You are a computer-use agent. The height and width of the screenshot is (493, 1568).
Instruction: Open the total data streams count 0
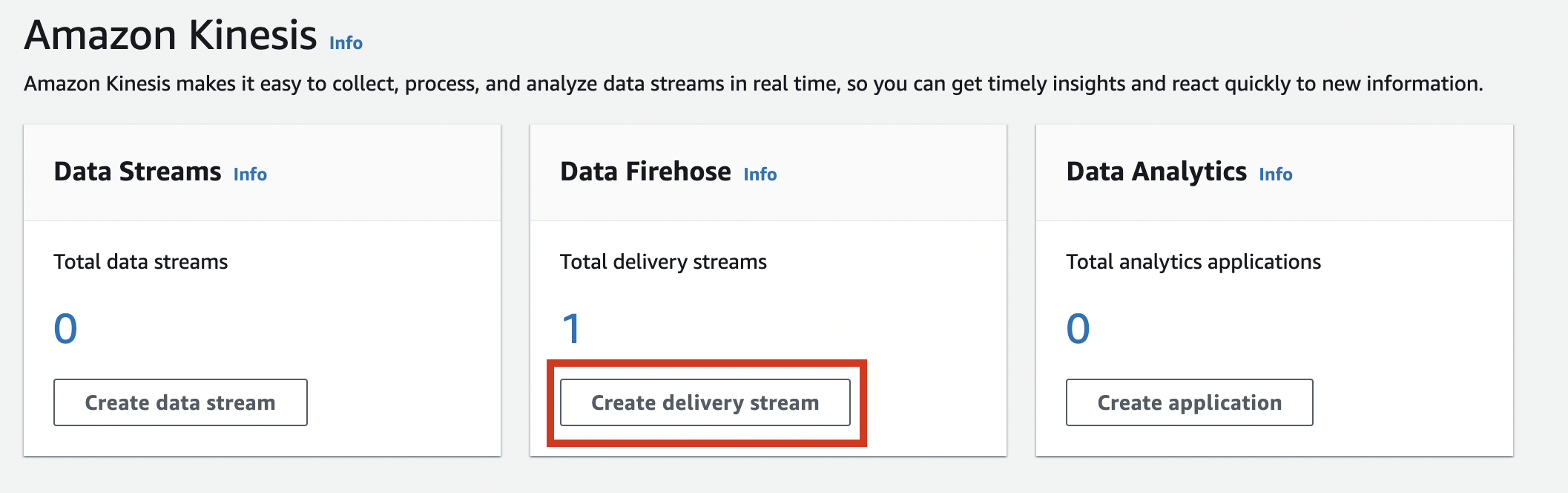coord(65,329)
